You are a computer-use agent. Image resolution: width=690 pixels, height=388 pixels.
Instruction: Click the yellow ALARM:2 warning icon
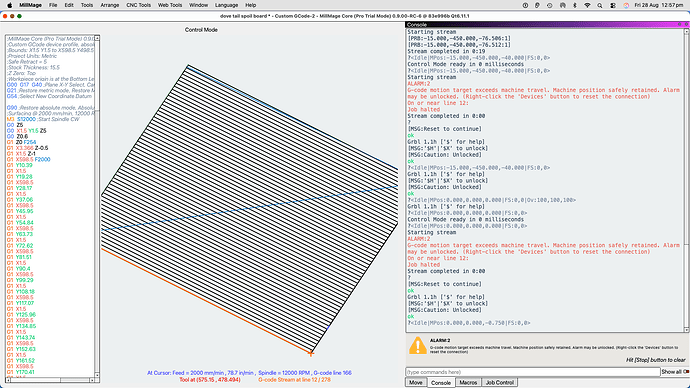point(417,346)
